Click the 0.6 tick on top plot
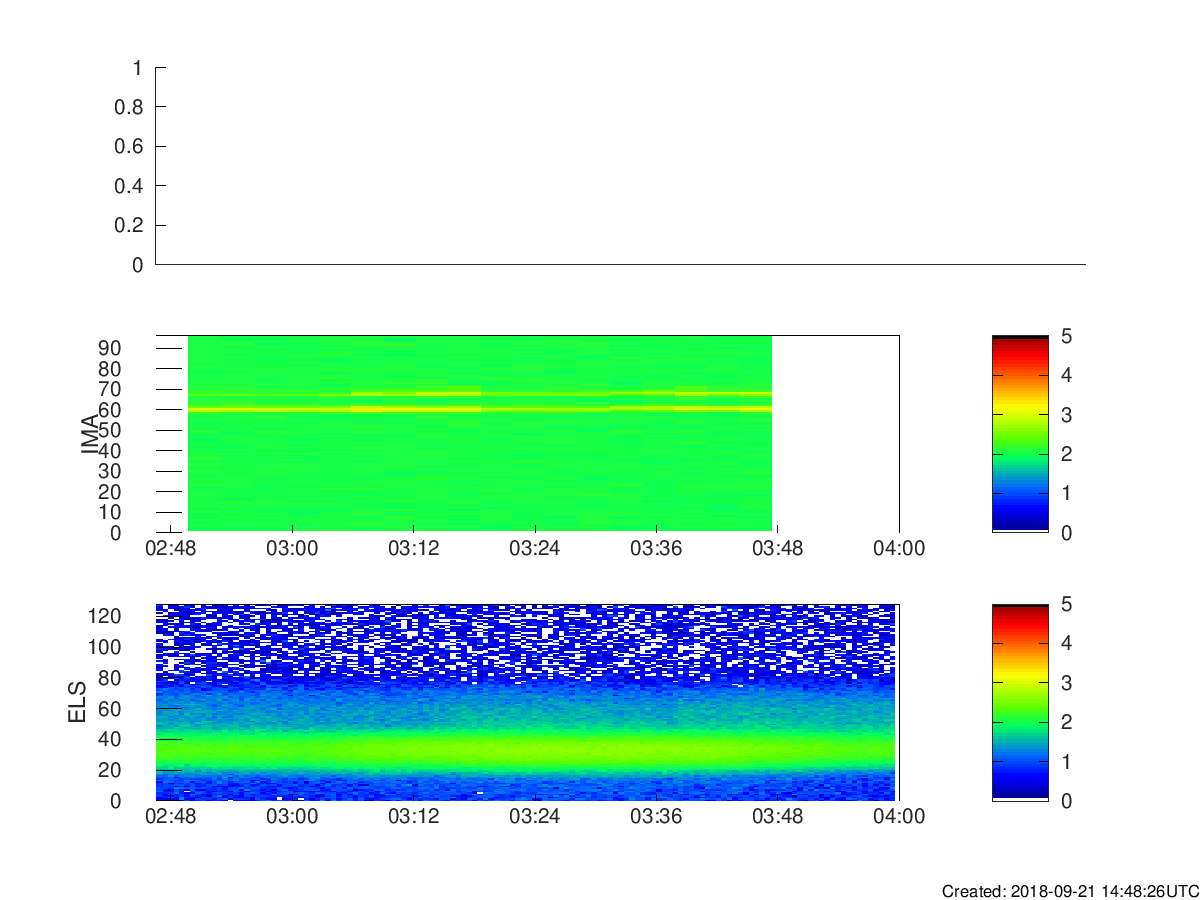 [x=128, y=147]
